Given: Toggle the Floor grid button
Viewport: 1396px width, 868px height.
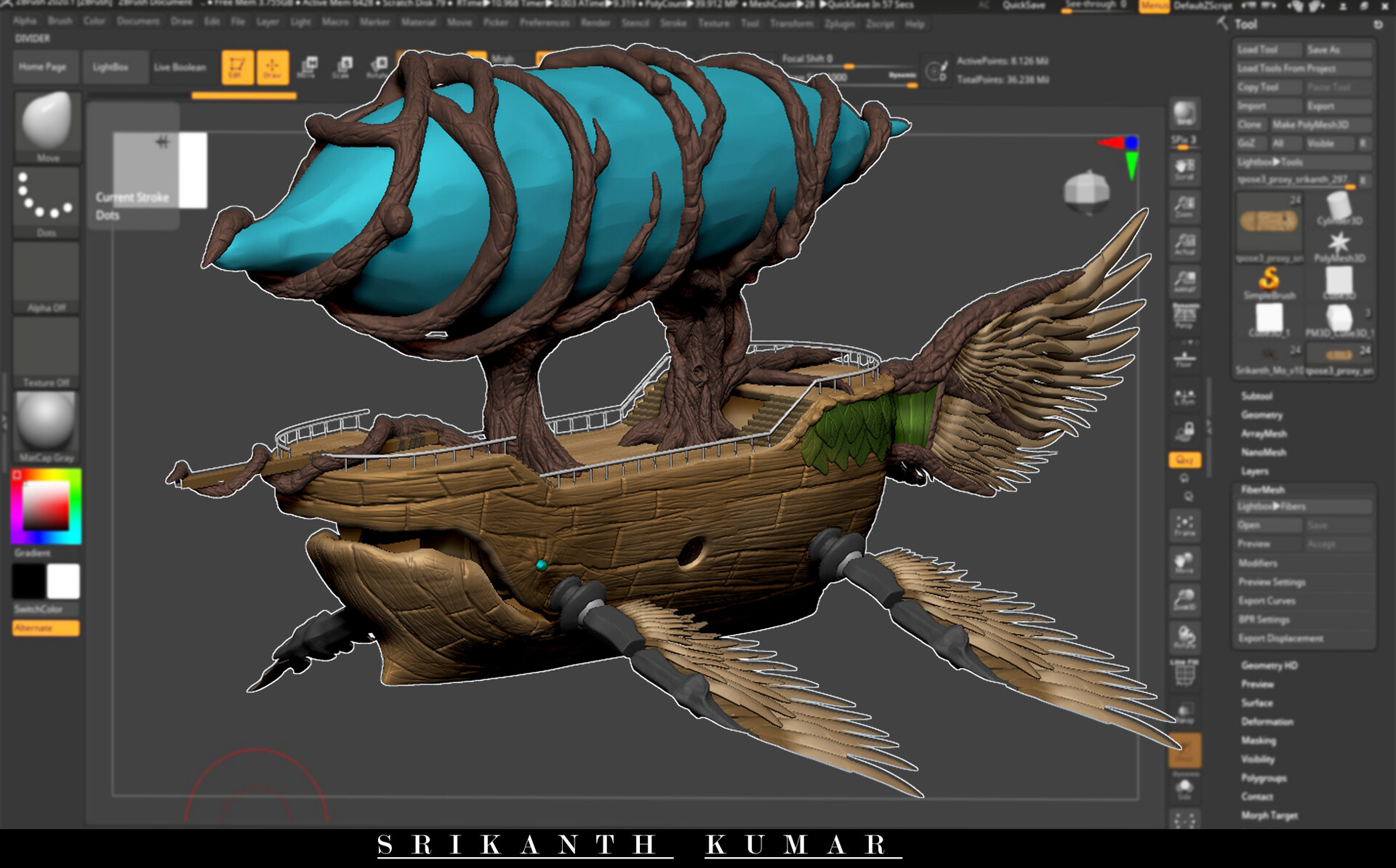Looking at the screenshot, I should [x=1184, y=358].
